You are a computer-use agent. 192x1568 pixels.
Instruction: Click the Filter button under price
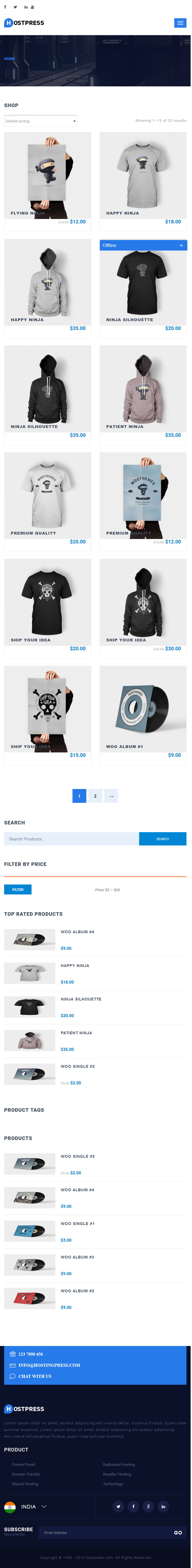point(18,889)
